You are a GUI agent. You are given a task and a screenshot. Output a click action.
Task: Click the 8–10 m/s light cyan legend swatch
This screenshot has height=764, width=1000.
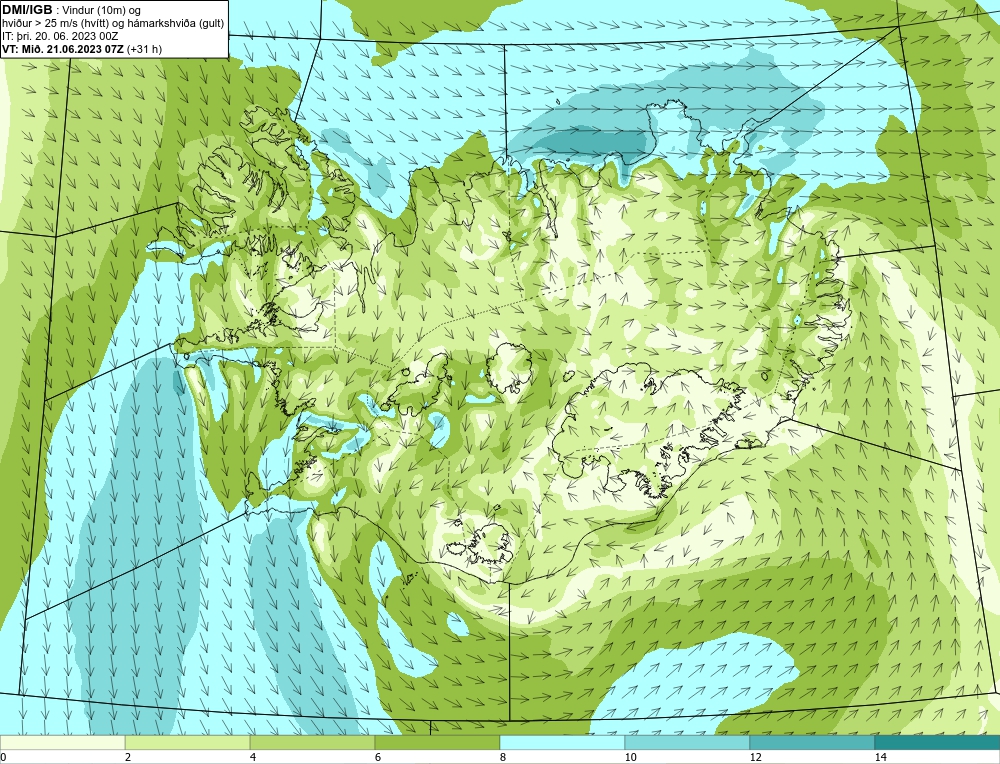pos(562,742)
